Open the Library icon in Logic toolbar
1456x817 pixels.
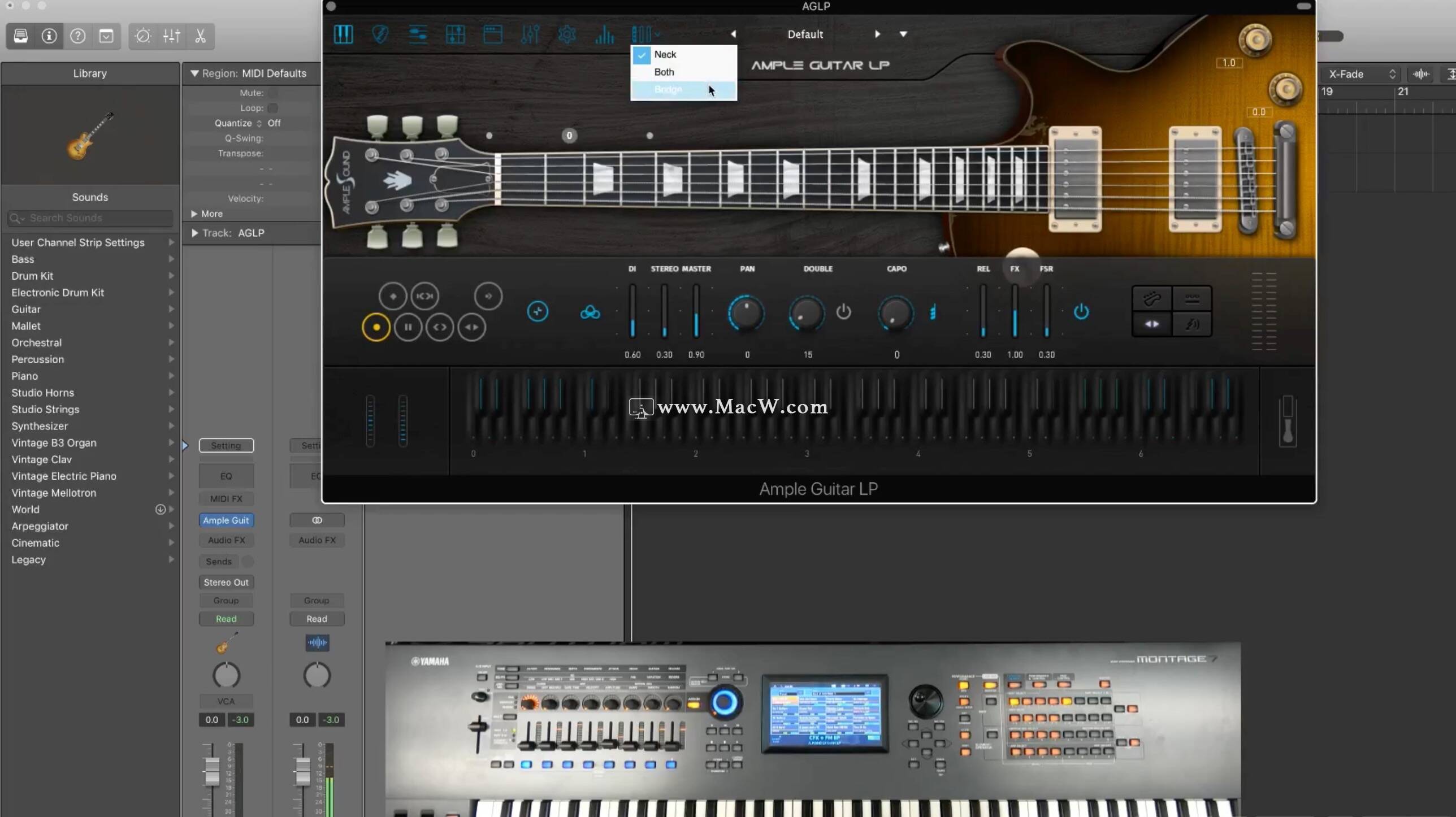click(21, 36)
